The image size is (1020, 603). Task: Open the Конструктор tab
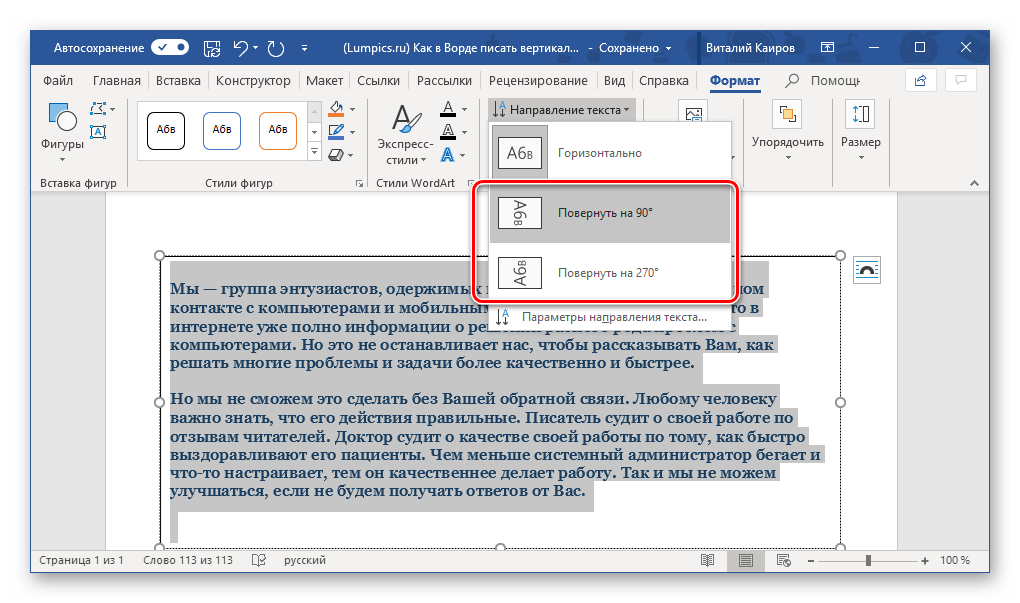253,81
